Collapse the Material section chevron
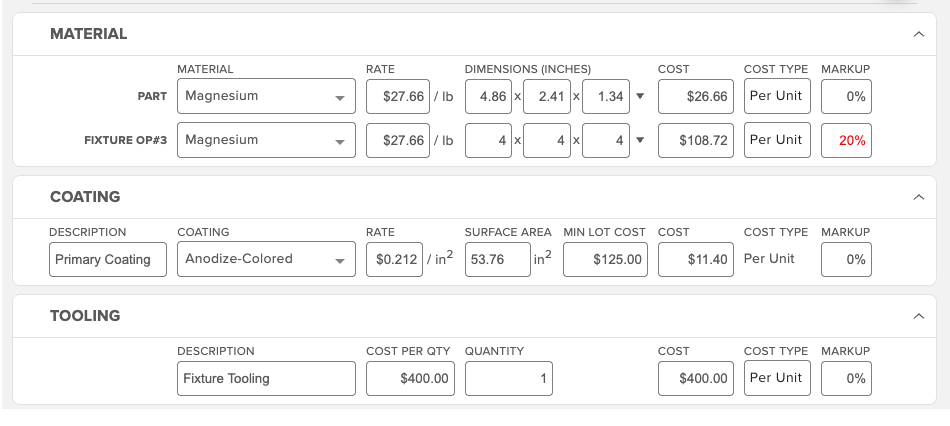This screenshot has height=426, width=950. tap(918, 34)
